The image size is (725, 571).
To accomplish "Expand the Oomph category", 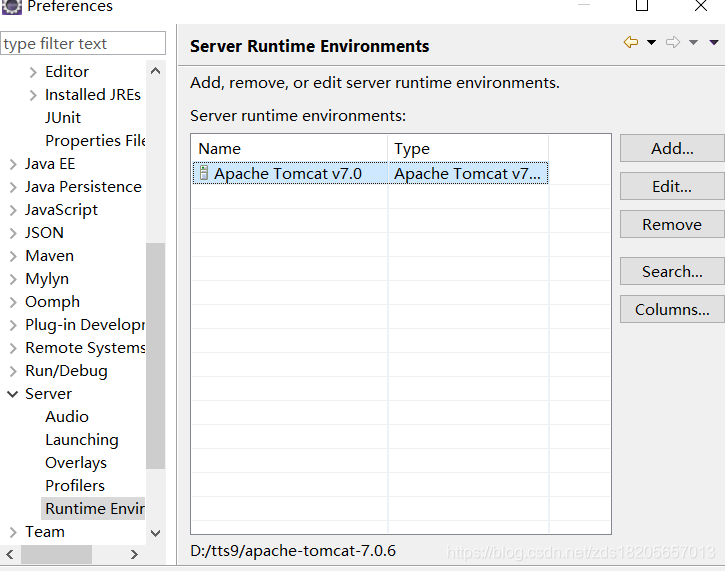I will click(12, 302).
